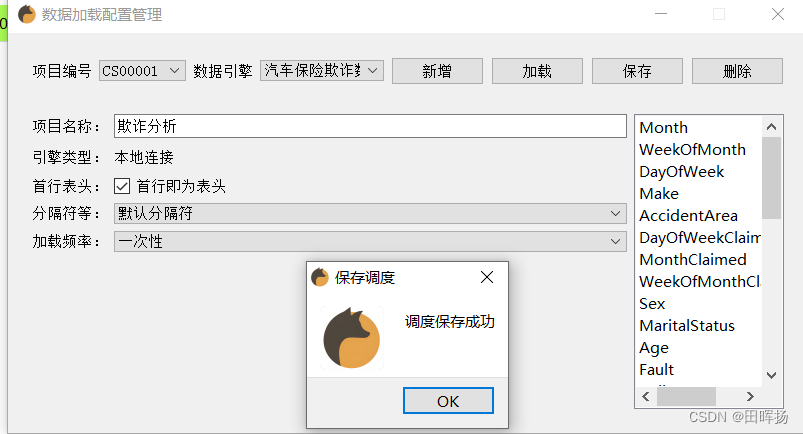Click the 项目名称 text field
The width and height of the screenshot is (803, 434).
click(370, 126)
